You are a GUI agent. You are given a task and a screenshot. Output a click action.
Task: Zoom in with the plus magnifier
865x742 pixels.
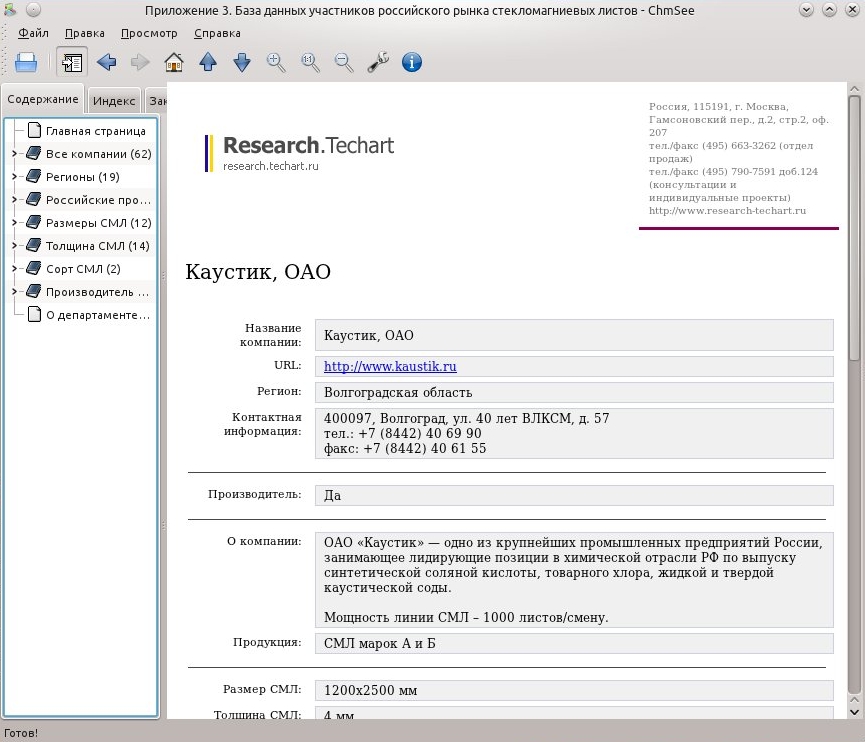[x=276, y=62]
